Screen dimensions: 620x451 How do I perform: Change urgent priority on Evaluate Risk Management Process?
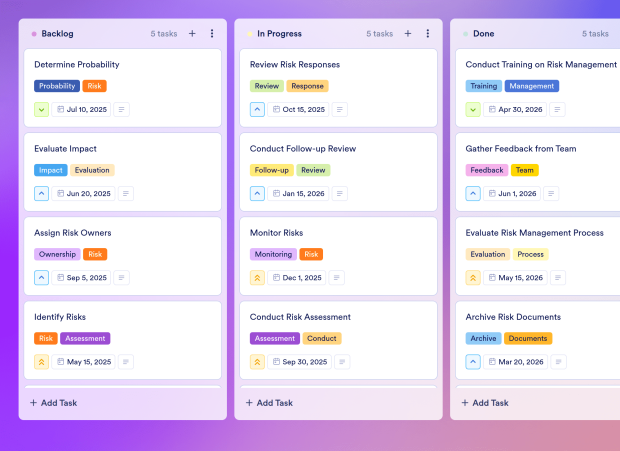click(473, 278)
